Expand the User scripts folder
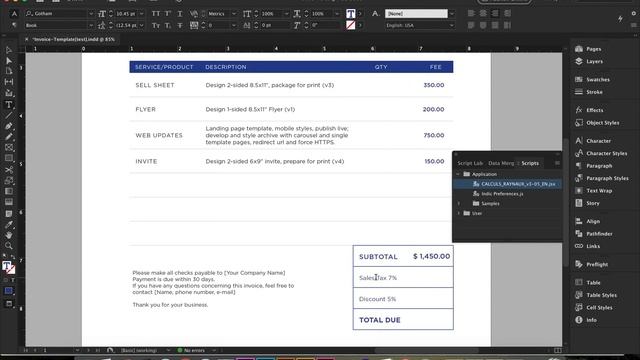Image resolution: width=640 pixels, height=360 pixels. click(x=458, y=213)
